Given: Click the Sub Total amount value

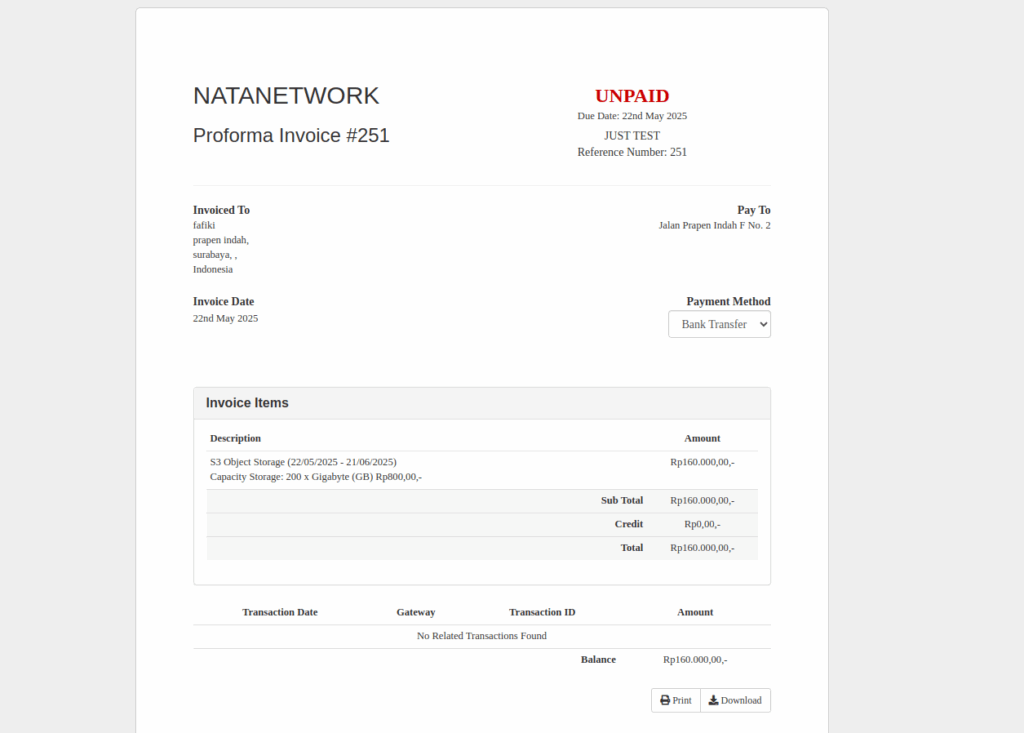Looking at the screenshot, I should (x=702, y=500).
